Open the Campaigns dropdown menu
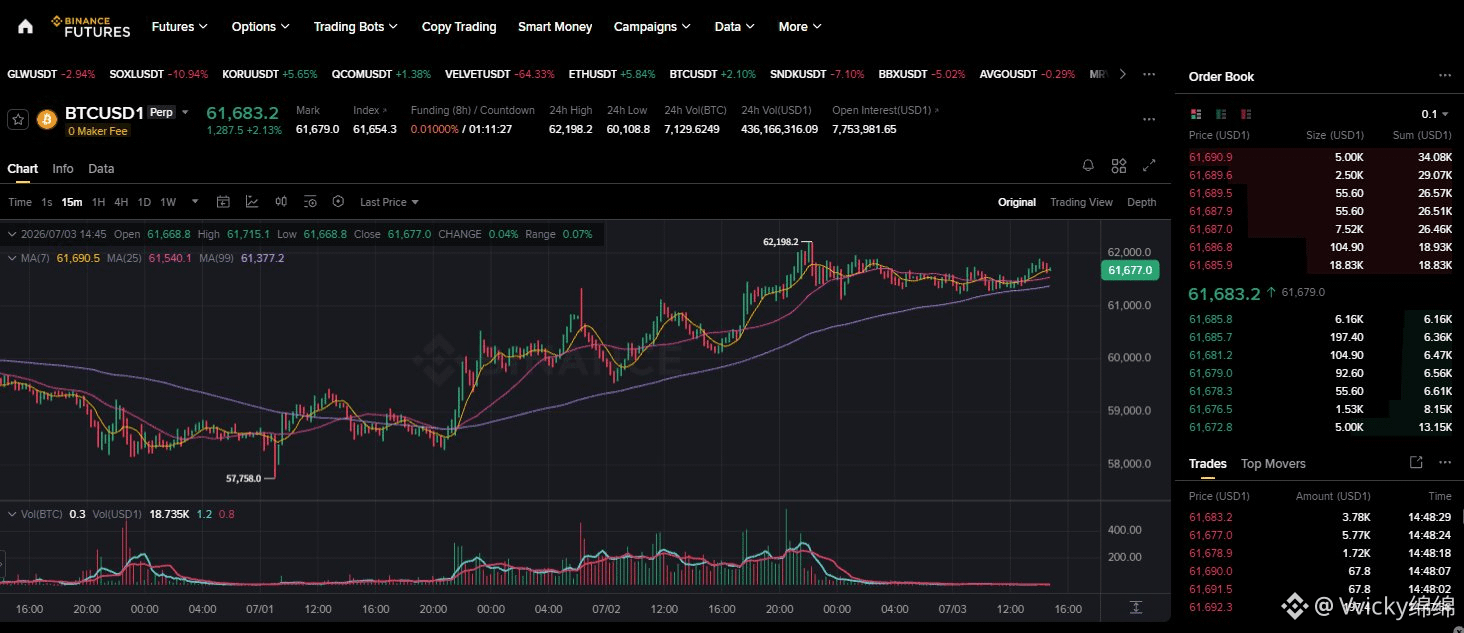This screenshot has height=633, width=1464. coord(653,27)
